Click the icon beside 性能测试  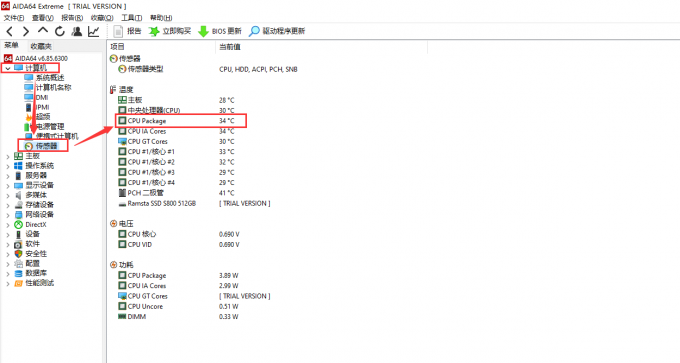pos(18,283)
